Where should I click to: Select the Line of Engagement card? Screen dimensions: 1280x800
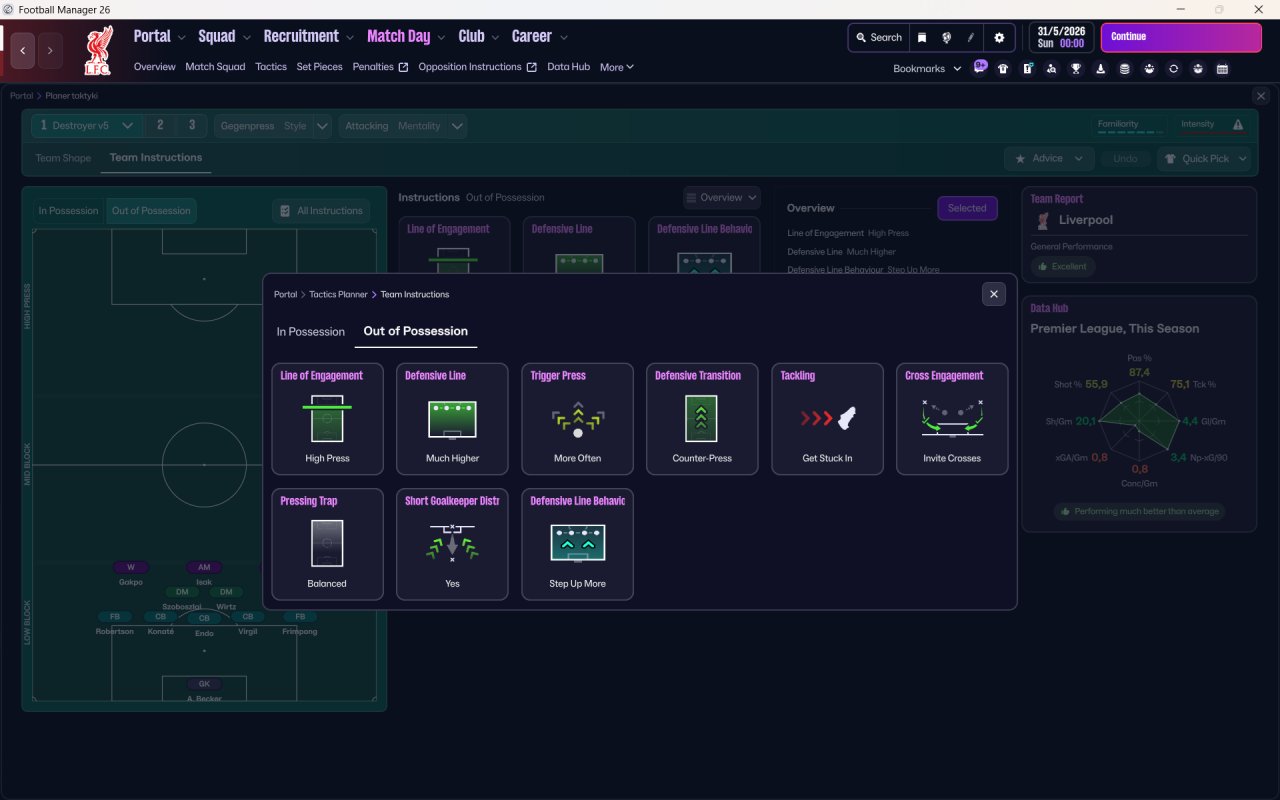(x=327, y=418)
